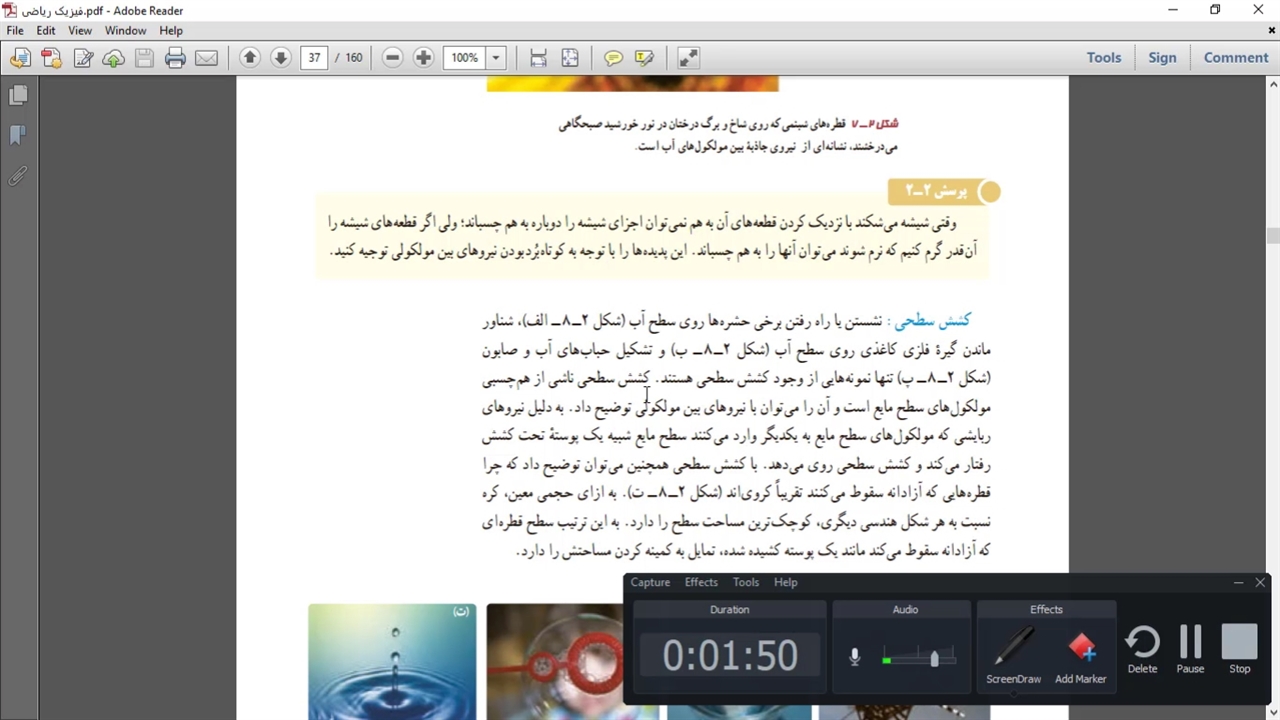Select the highlight text tool

[x=644, y=58]
